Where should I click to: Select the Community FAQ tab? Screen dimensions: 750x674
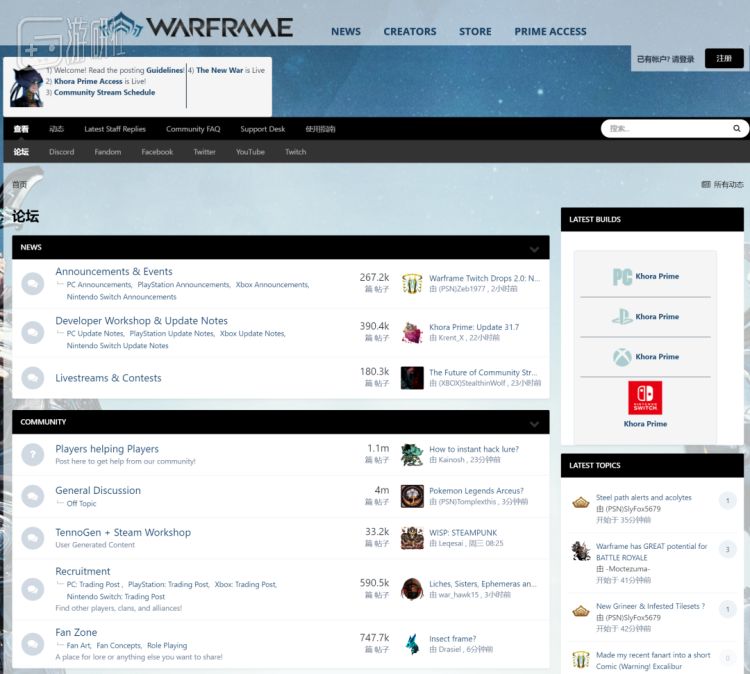(193, 129)
